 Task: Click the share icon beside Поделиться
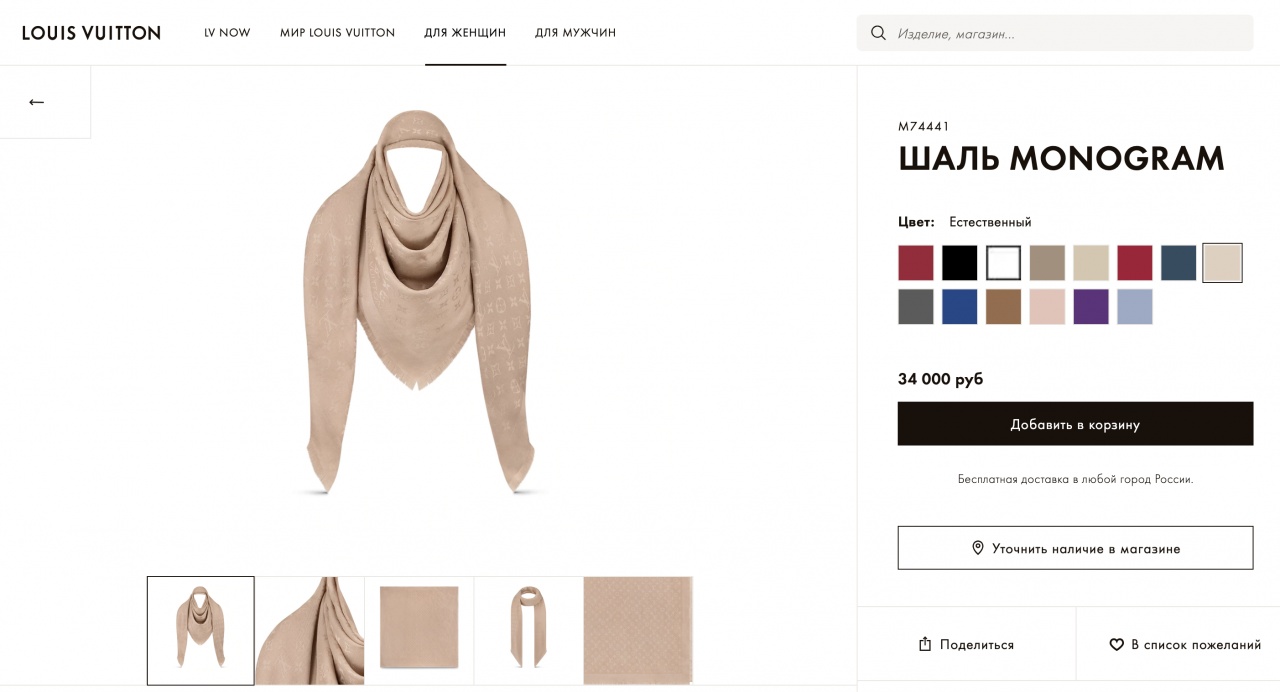tap(925, 644)
